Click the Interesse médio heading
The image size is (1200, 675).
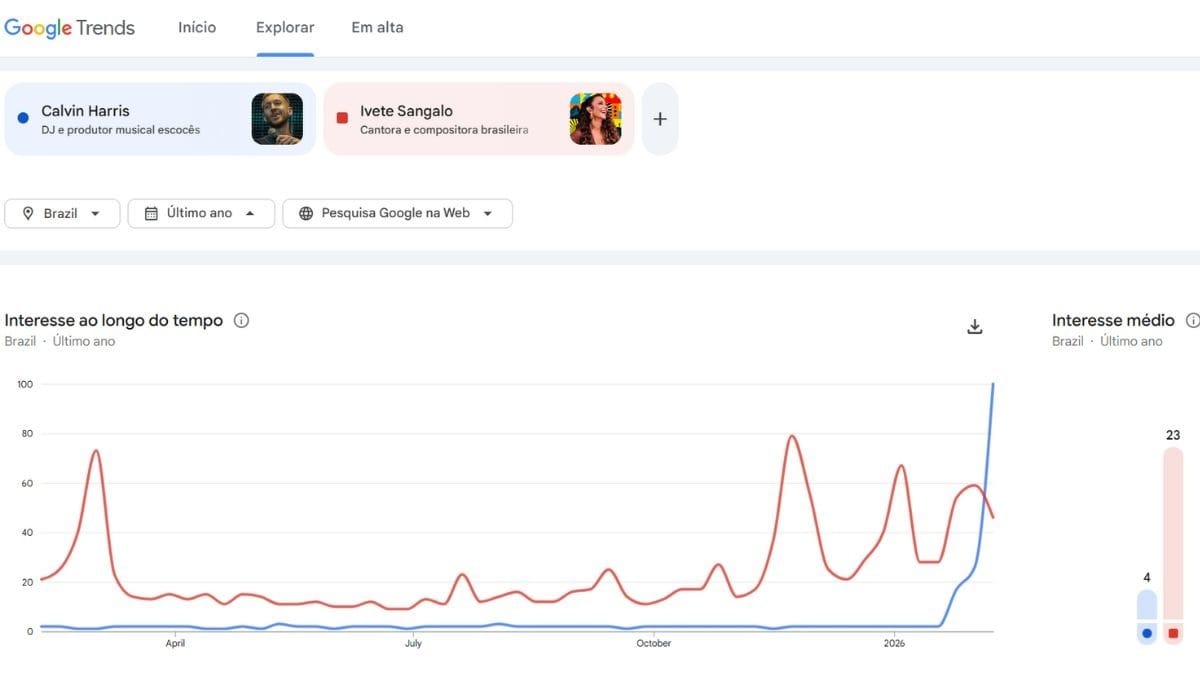[x=1113, y=321]
